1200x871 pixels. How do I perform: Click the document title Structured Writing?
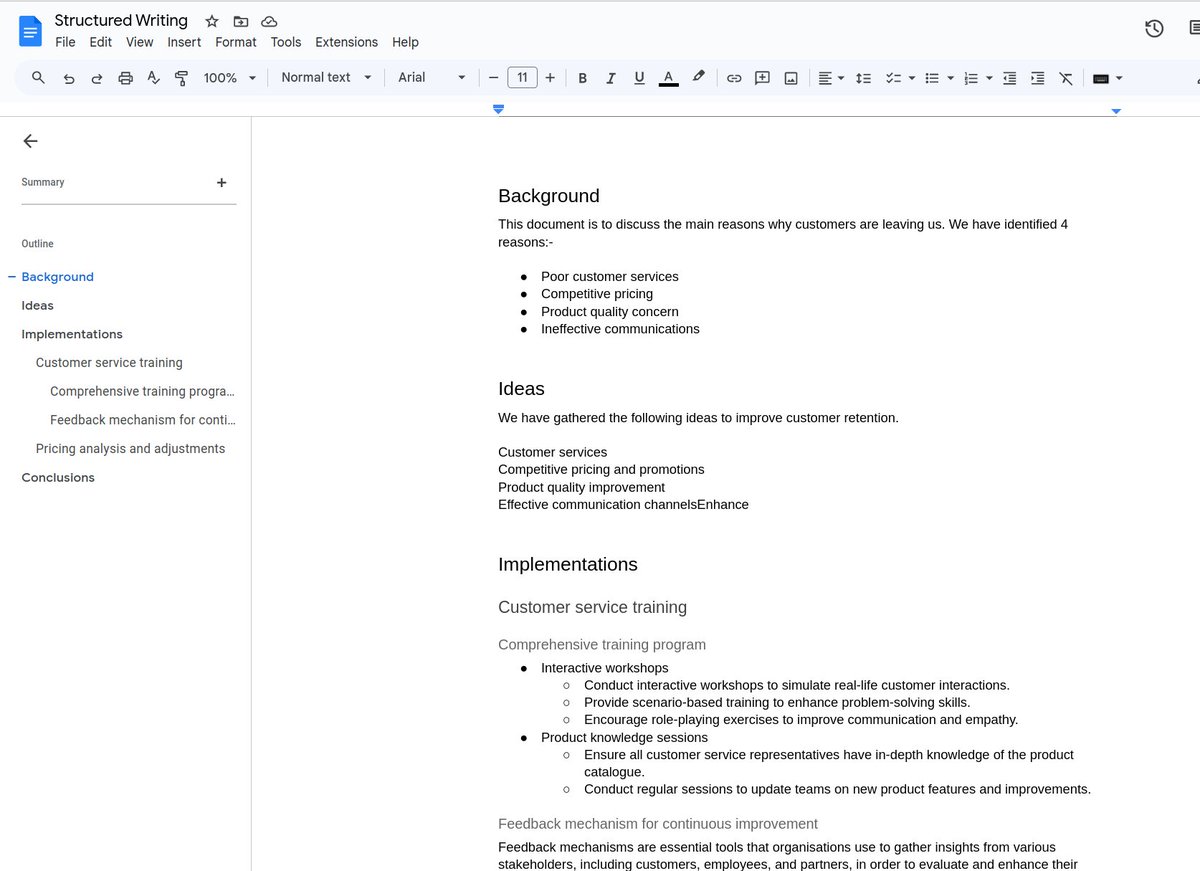121,20
